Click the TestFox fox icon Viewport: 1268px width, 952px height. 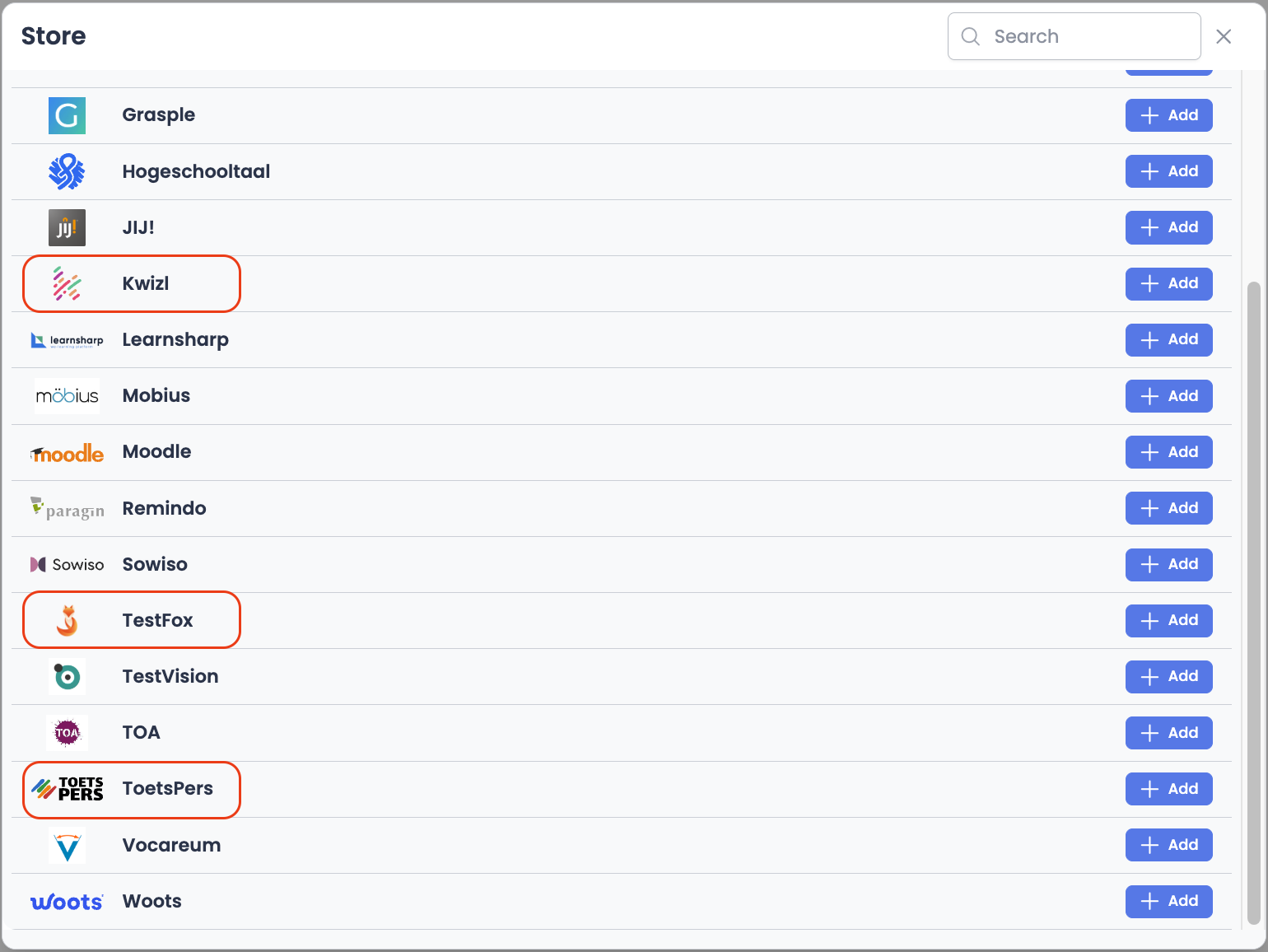[67, 620]
